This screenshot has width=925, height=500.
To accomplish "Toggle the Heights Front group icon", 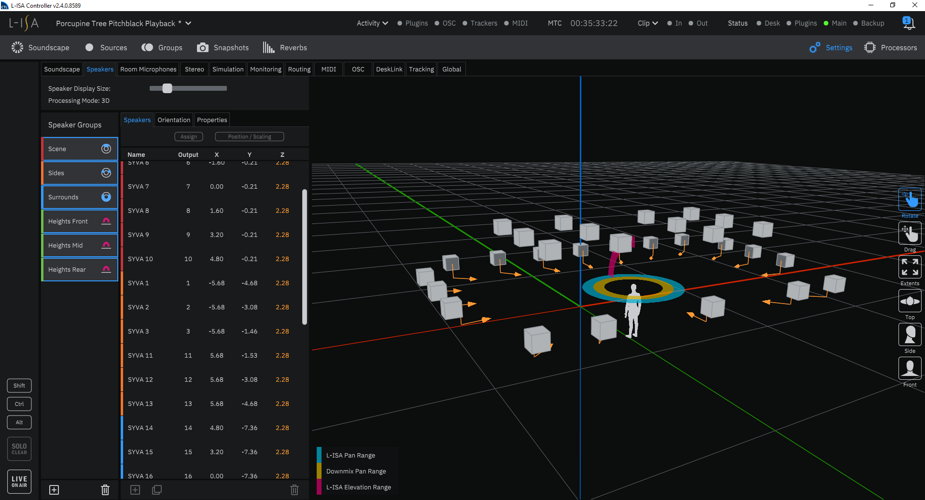I will [106, 221].
